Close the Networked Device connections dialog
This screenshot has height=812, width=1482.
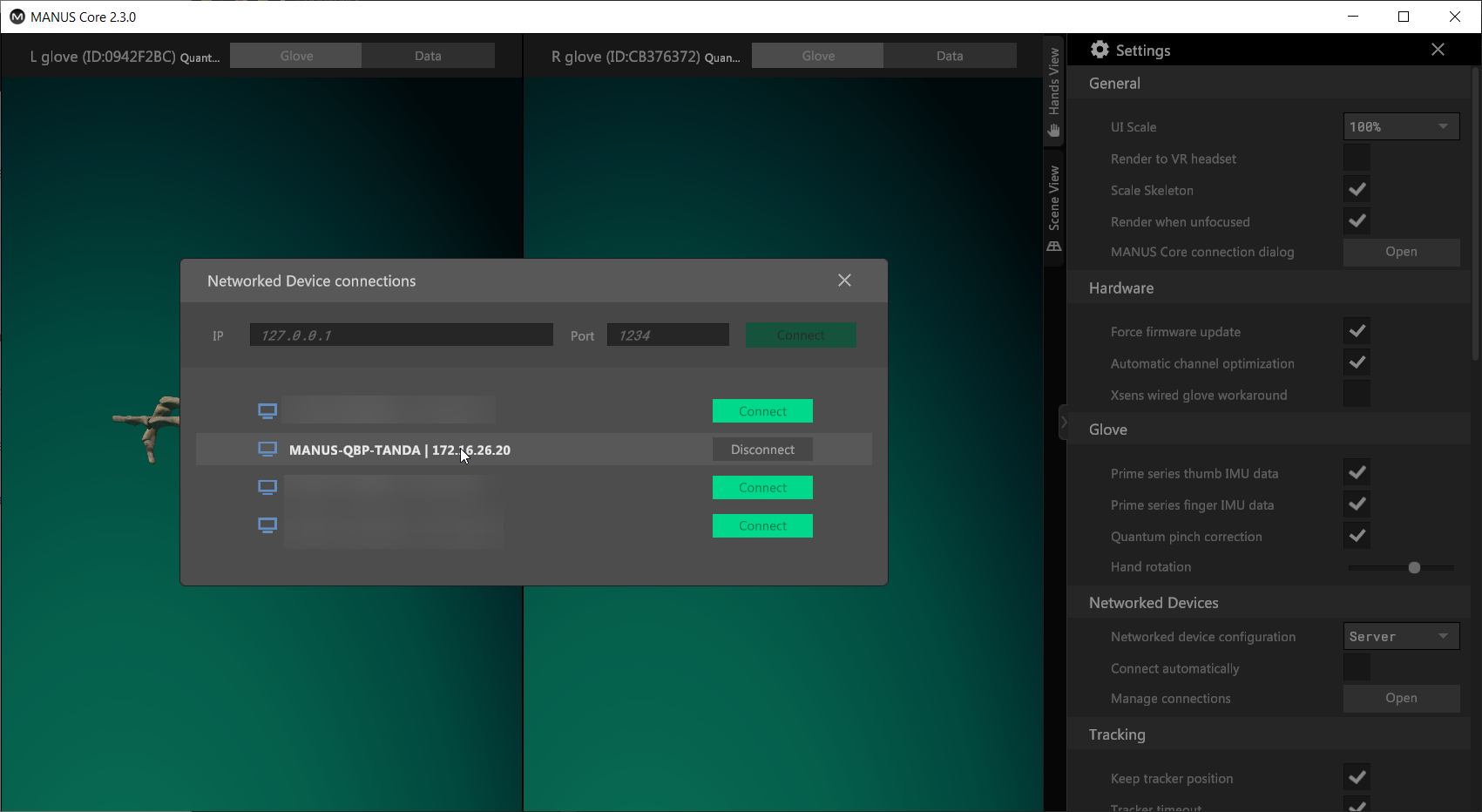844,281
